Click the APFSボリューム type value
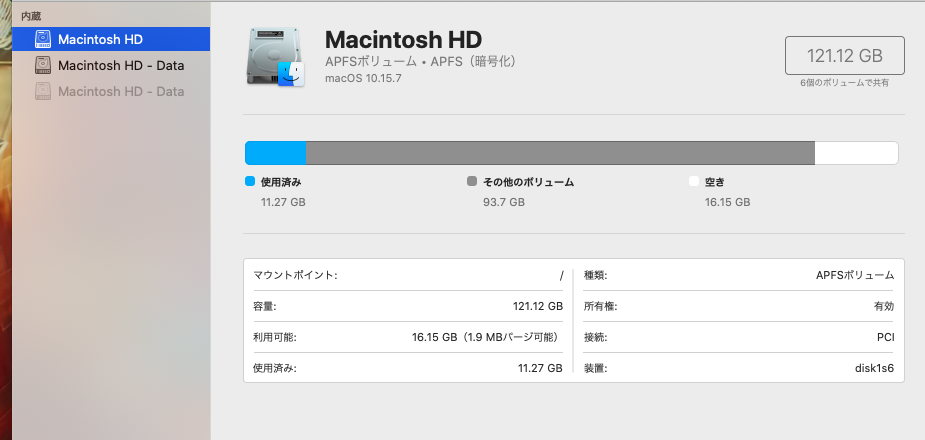Viewport: 925px width, 440px height. click(x=855, y=275)
